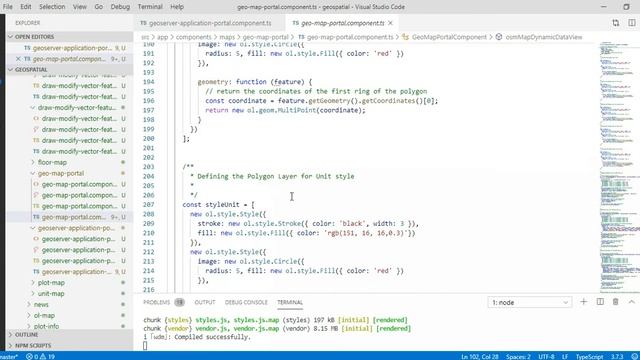Collapse the geoserver-application-po... folder

click(x=76, y=228)
